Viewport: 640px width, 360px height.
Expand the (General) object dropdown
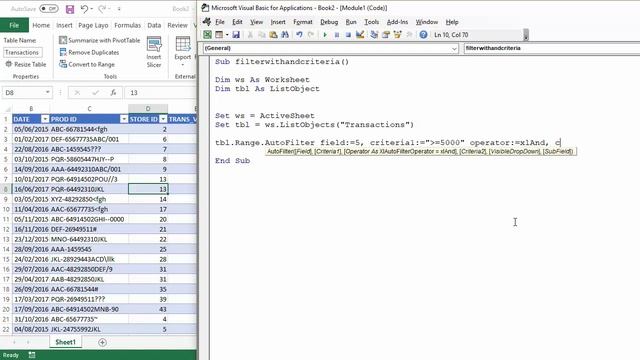coord(454,49)
